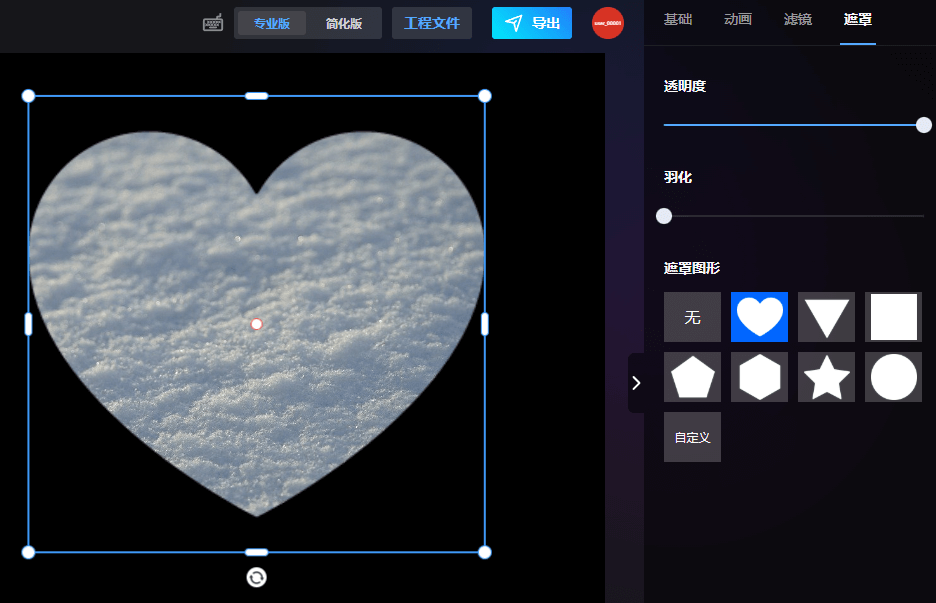Open the 滤镜 tab

coord(798,20)
